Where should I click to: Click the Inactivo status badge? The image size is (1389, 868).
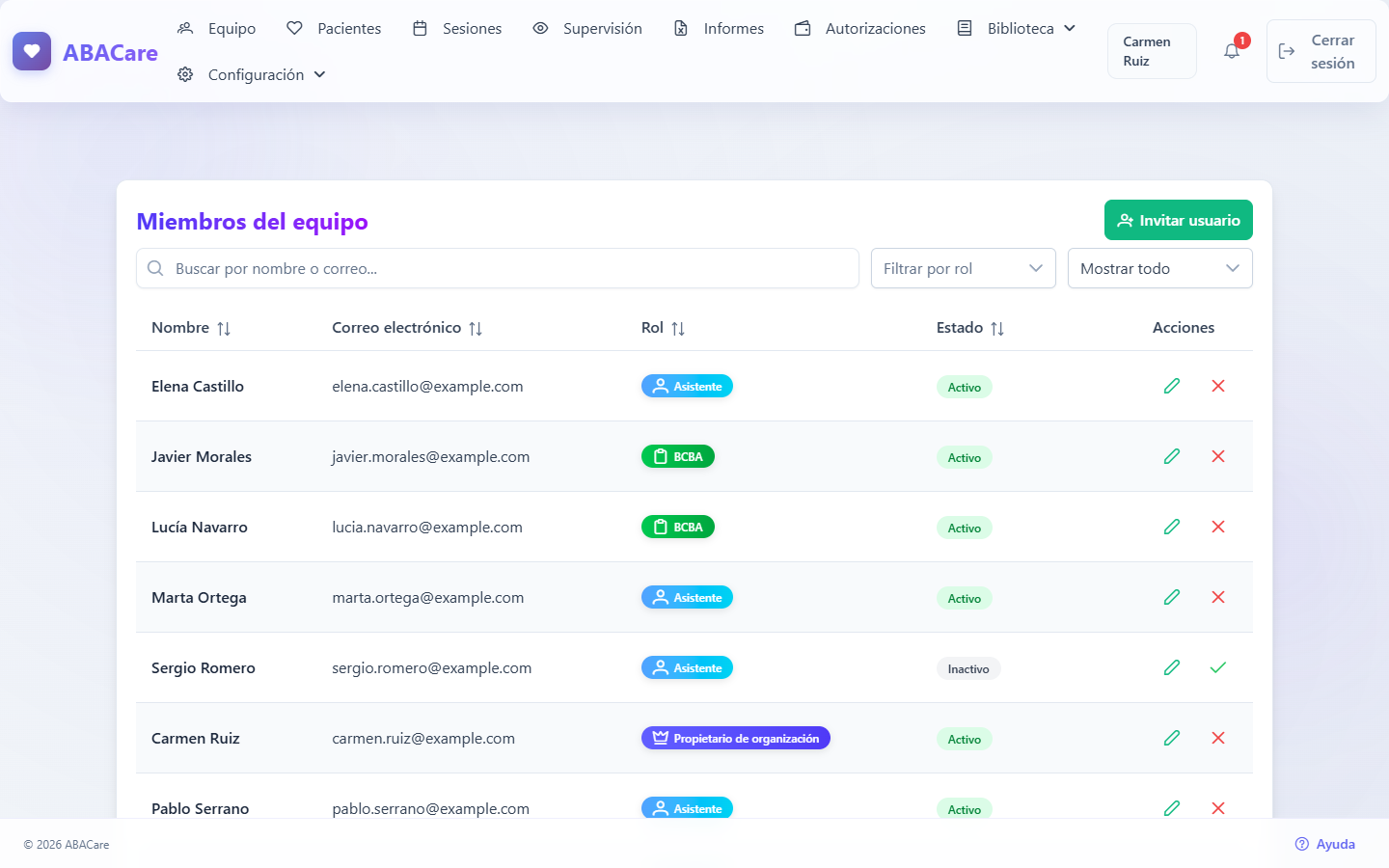pyautogui.click(x=968, y=668)
